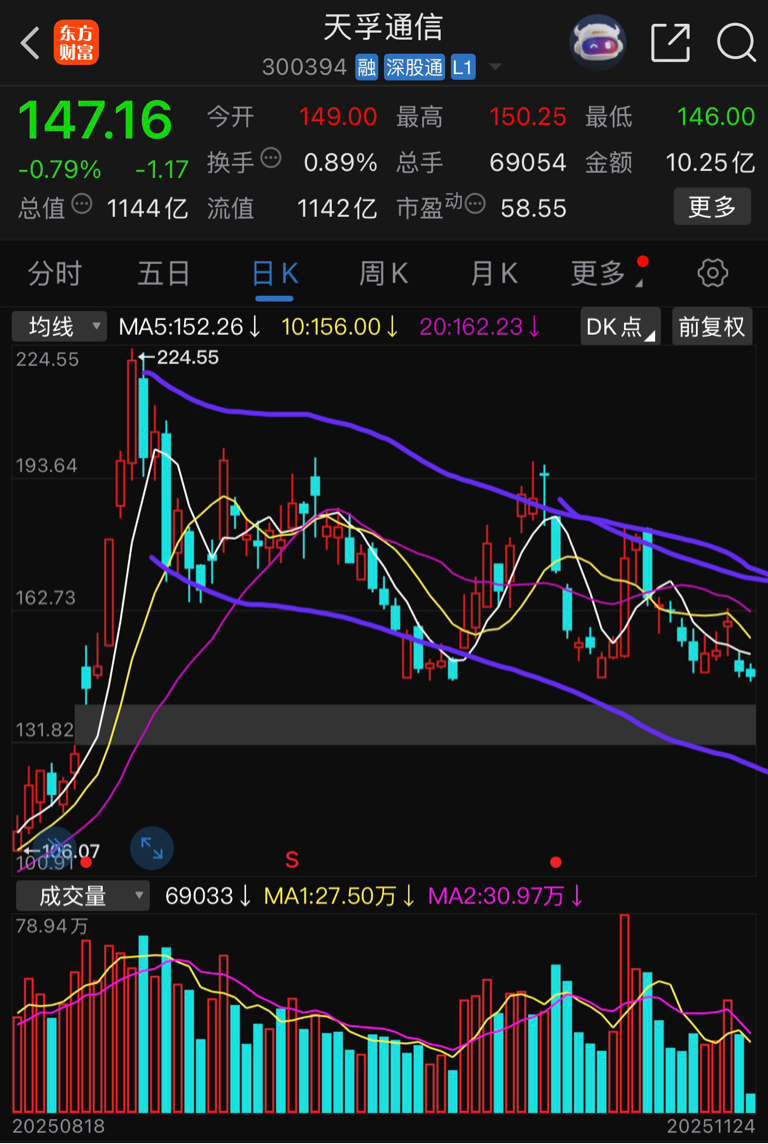Image resolution: width=768 pixels, height=1144 pixels.
Task: Tap stock code 300394
Action: (305, 68)
